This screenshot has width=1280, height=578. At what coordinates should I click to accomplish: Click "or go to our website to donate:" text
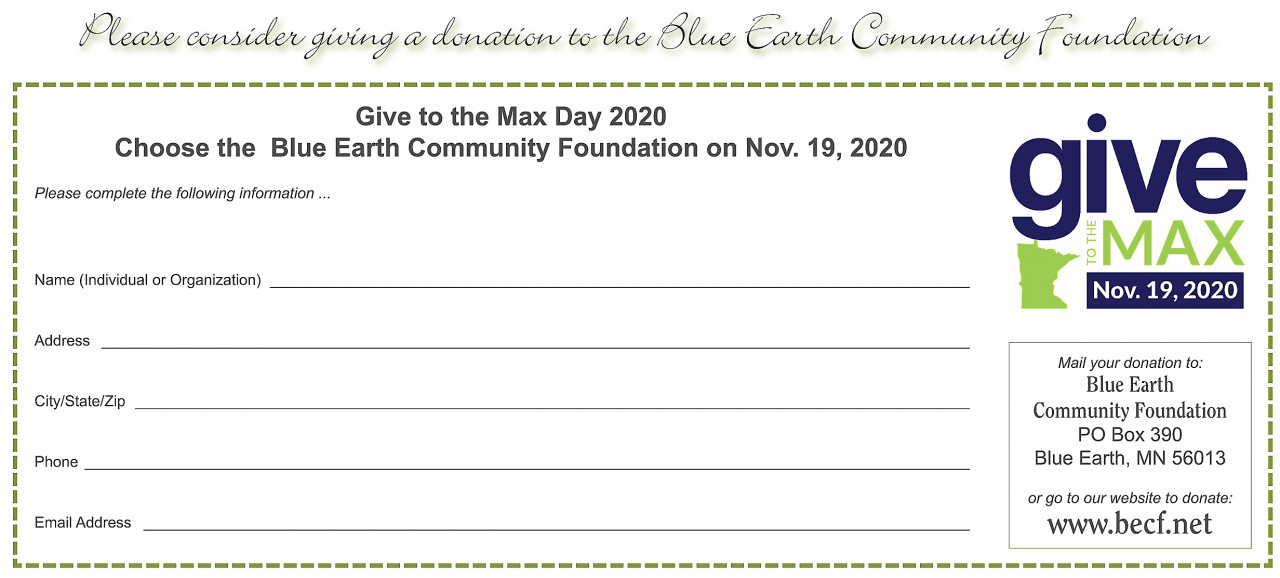[x=1130, y=497]
